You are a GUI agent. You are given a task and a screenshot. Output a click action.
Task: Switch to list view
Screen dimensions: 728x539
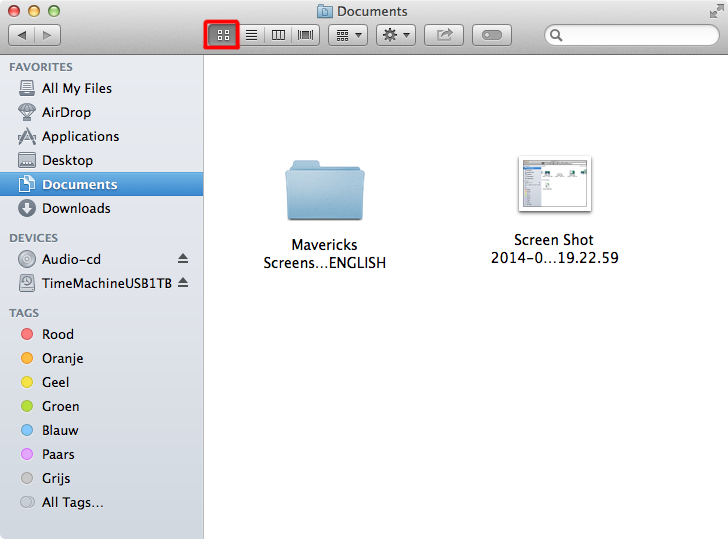[251, 35]
